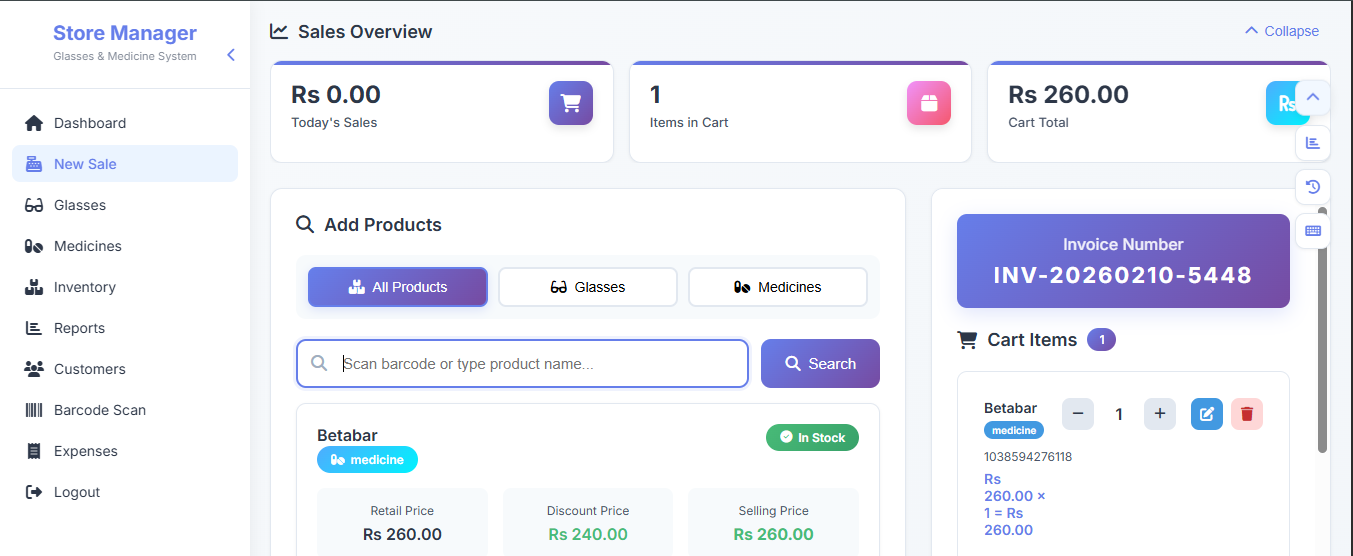This screenshot has height=556, width=1353.
Task: Click the floating scroll-up arrow button
Action: [1313, 98]
